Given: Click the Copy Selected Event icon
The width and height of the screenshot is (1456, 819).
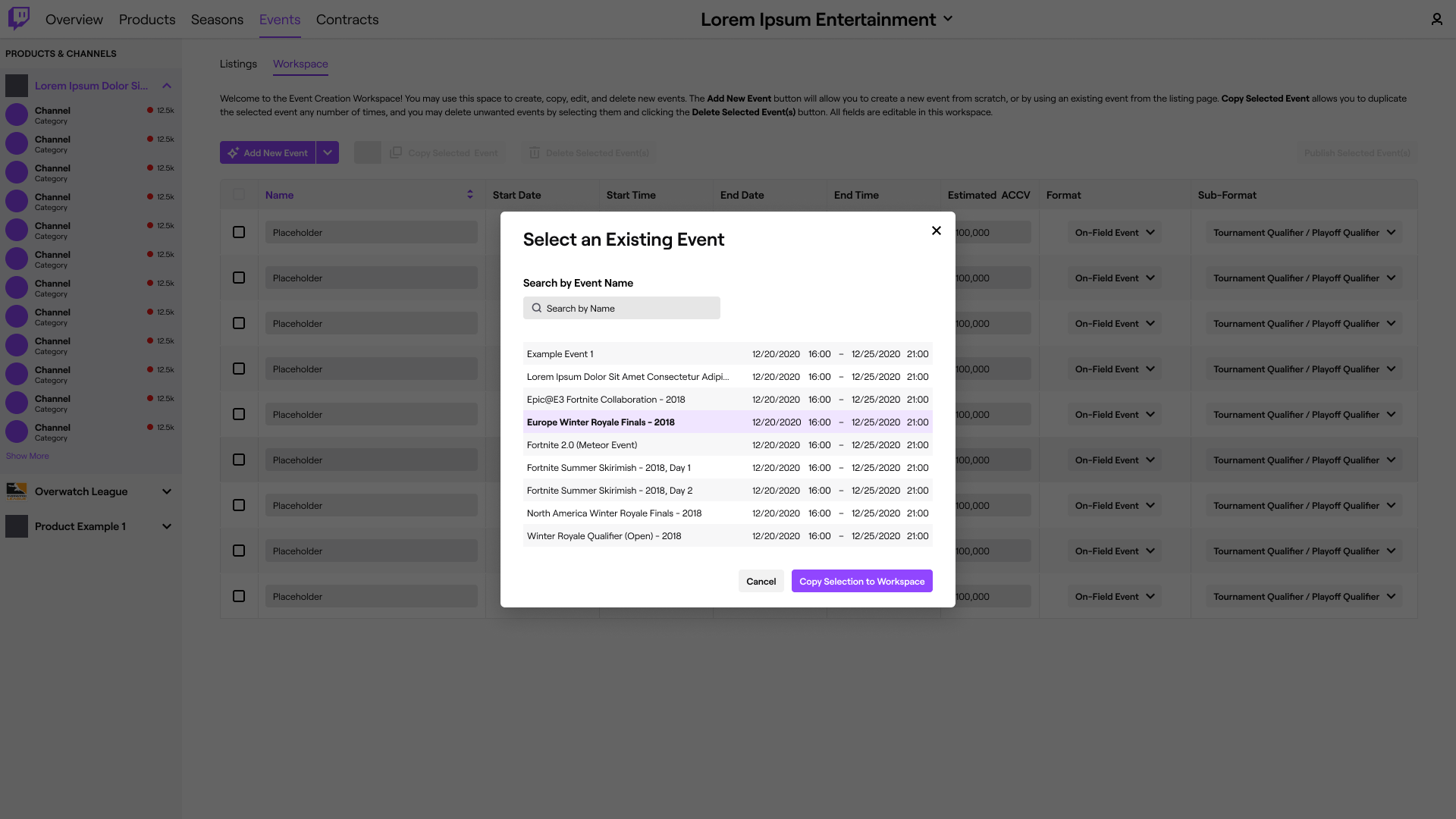Looking at the screenshot, I should pos(395,152).
